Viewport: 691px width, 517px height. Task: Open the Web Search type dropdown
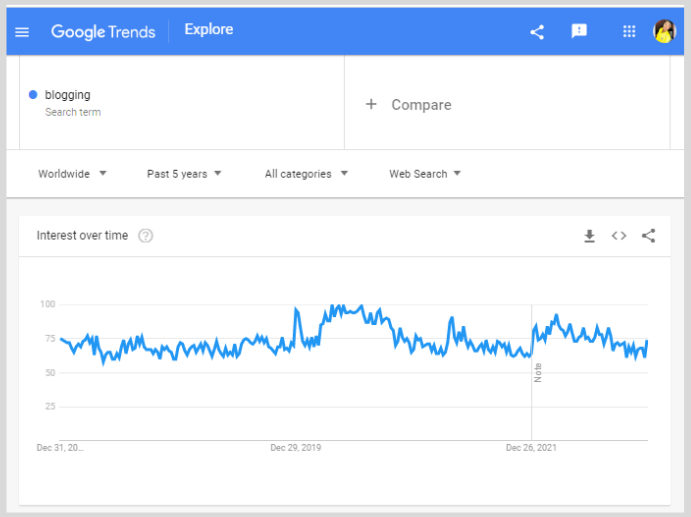click(x=425, y=174)
